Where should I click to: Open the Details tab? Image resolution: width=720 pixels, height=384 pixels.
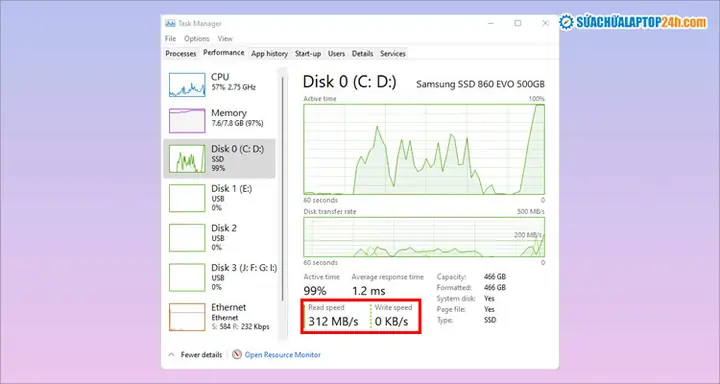click(362, 54)
